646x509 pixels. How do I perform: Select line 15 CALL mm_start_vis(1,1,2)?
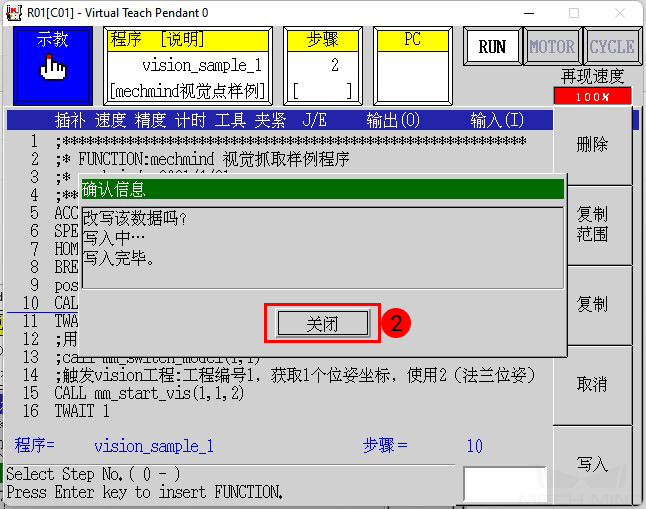(x=149, y=393)
